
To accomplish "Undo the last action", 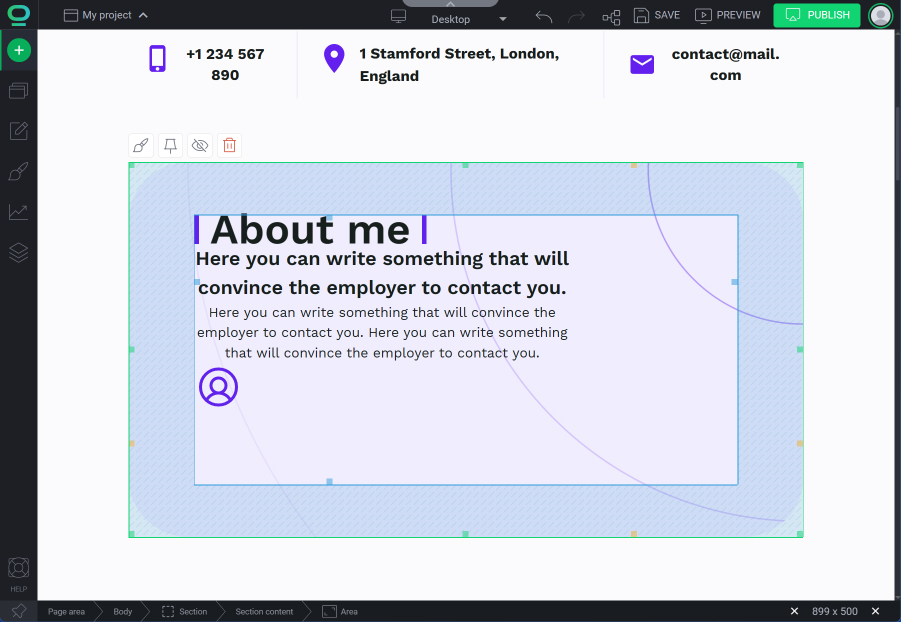I will coord(544,16).
